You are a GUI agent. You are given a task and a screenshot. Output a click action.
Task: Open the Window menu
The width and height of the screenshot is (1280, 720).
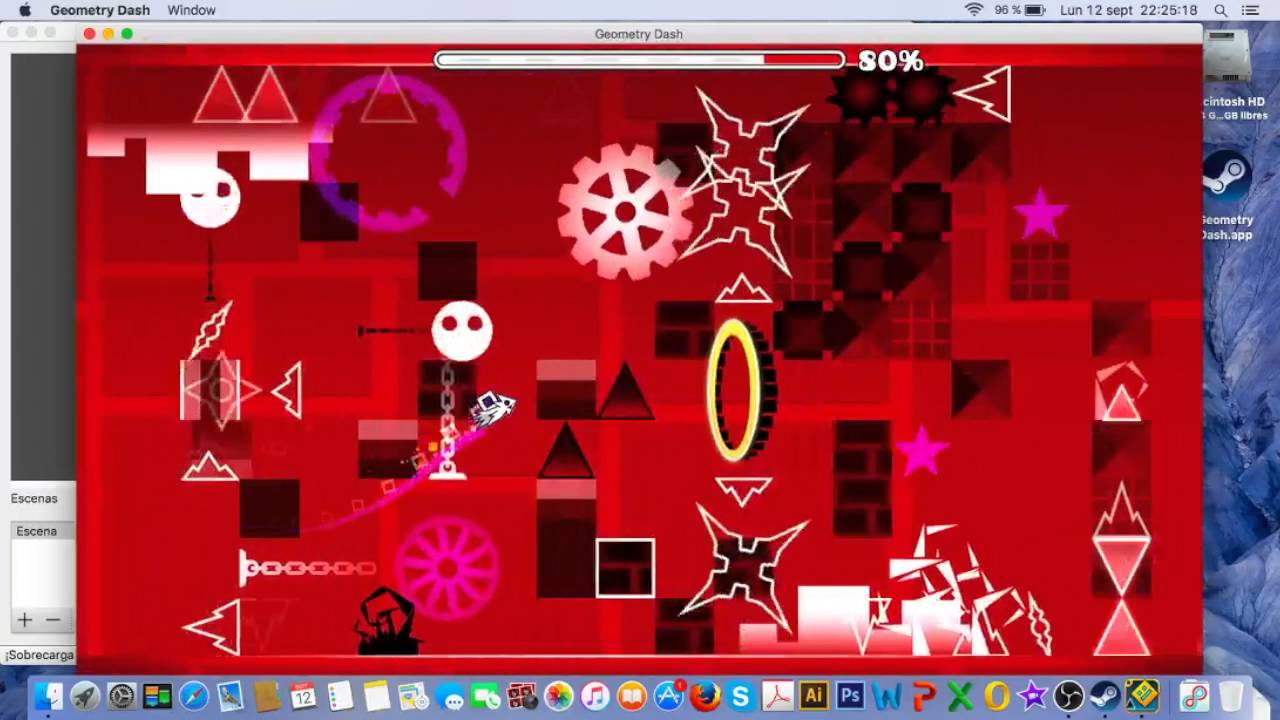(191, 10)
